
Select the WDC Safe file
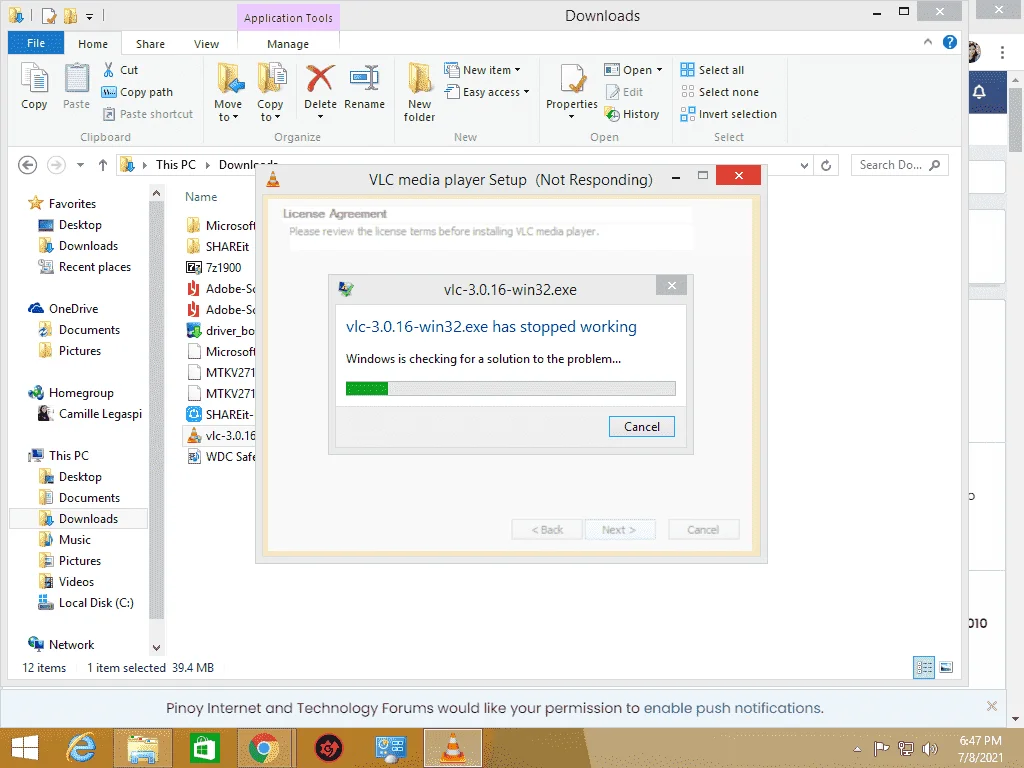pos(220,456)
